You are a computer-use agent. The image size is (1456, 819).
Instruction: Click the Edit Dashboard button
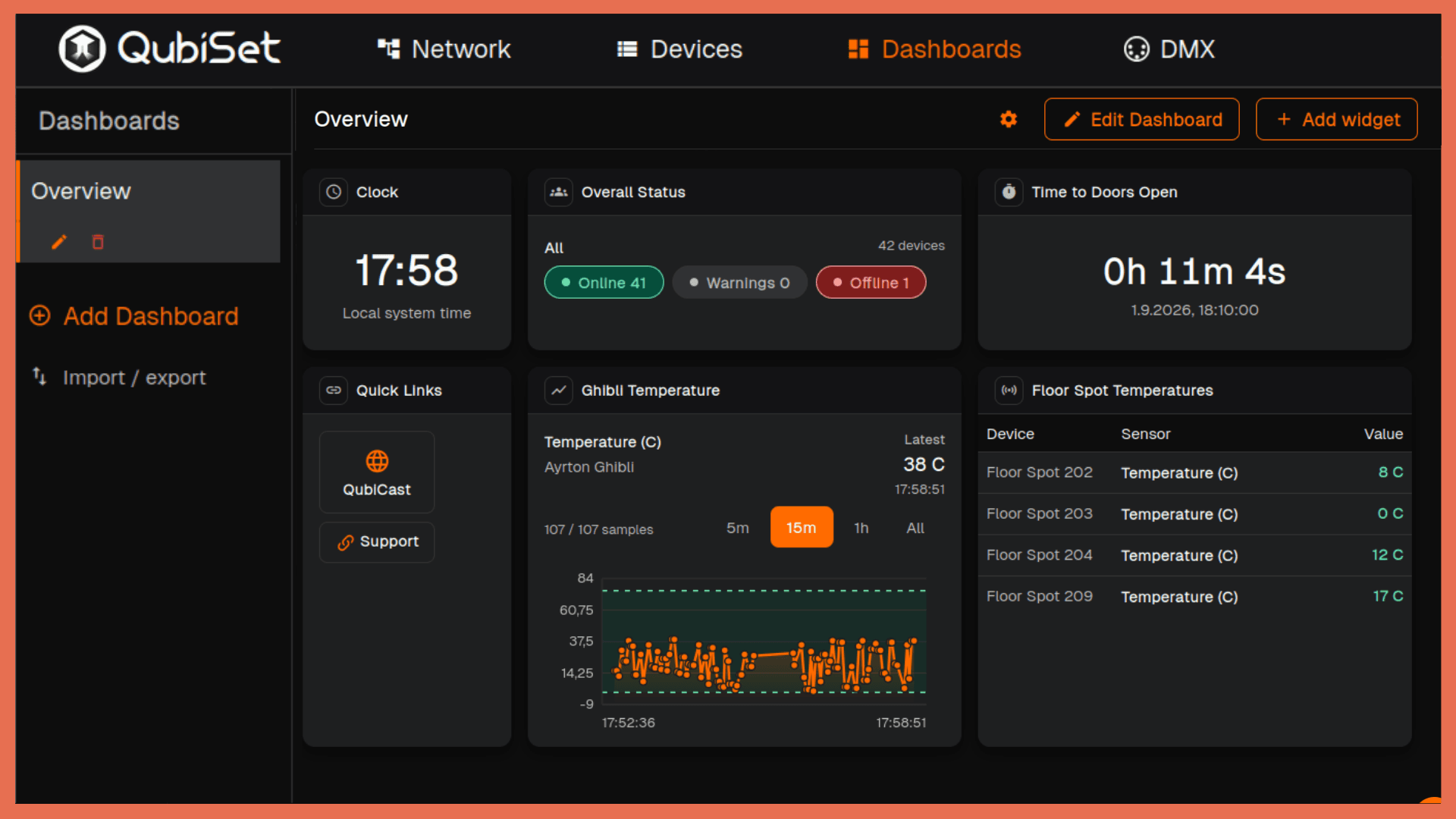[1142, 119]
